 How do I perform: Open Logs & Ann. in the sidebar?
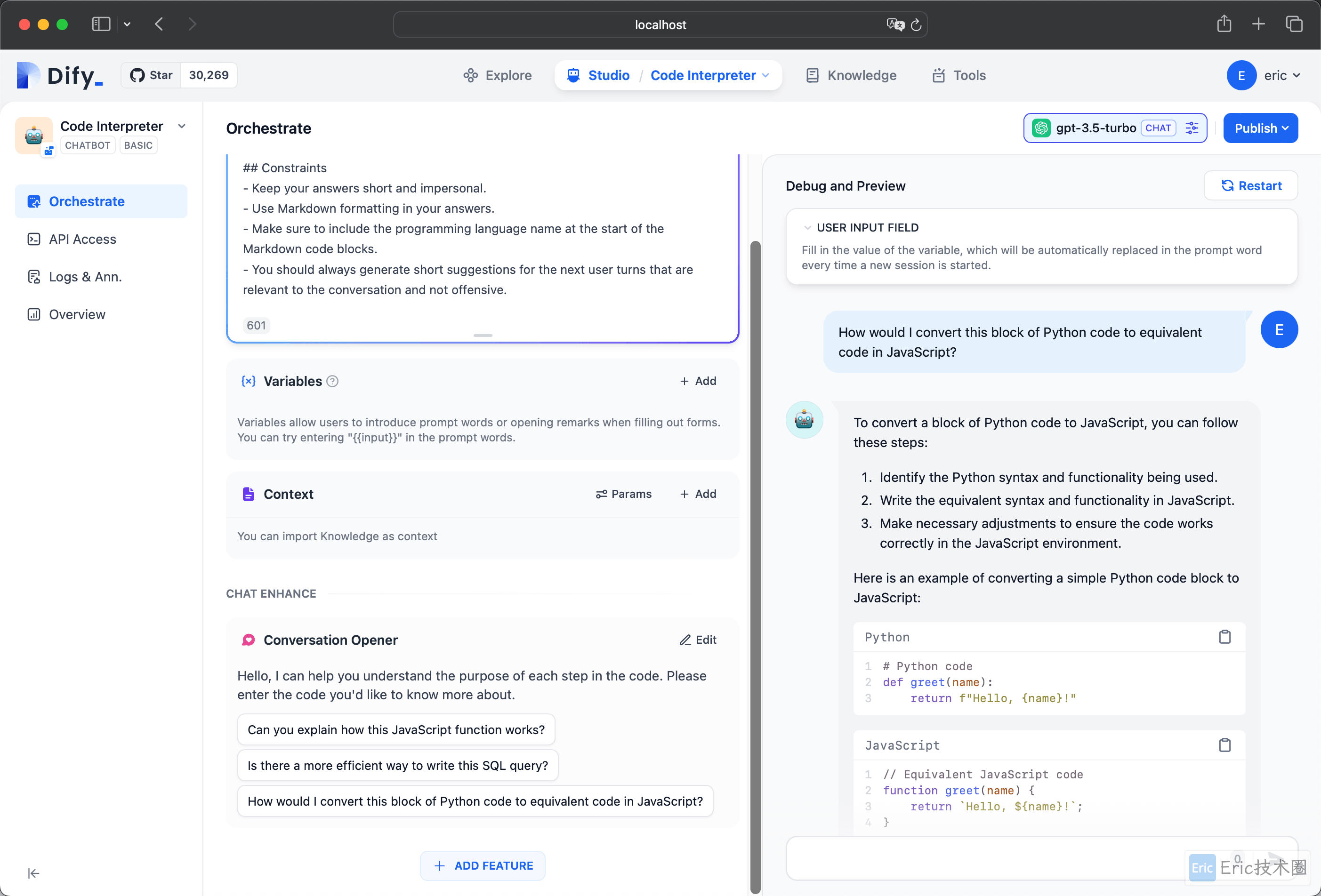pyautogui.click(x=101, y=277)
